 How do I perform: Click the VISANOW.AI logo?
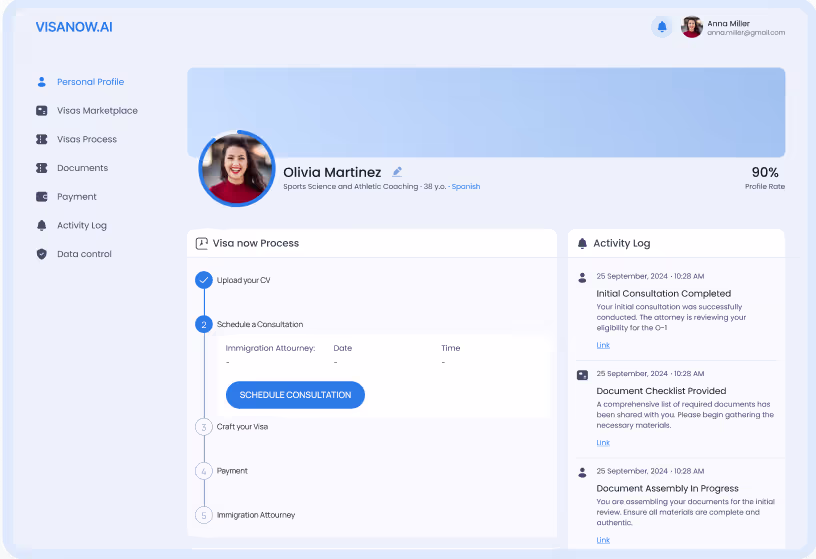click(x=74, y=27)
